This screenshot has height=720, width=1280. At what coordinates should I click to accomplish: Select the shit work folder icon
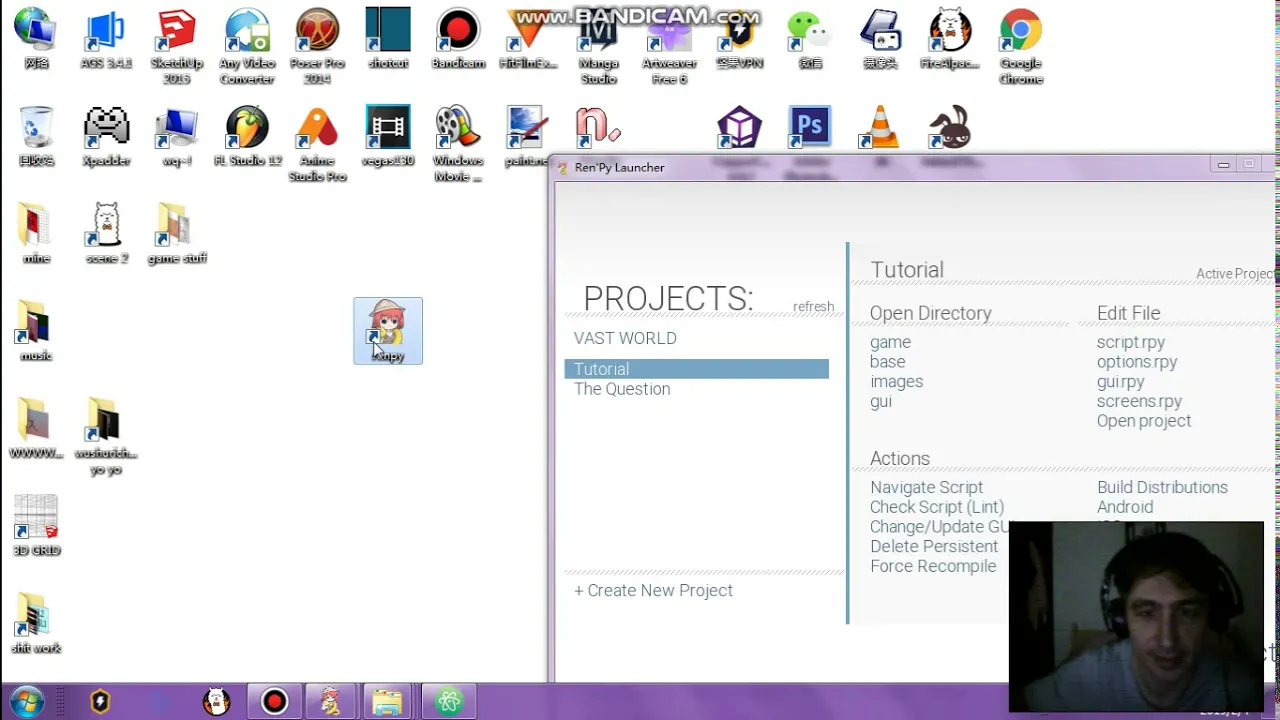36,623
